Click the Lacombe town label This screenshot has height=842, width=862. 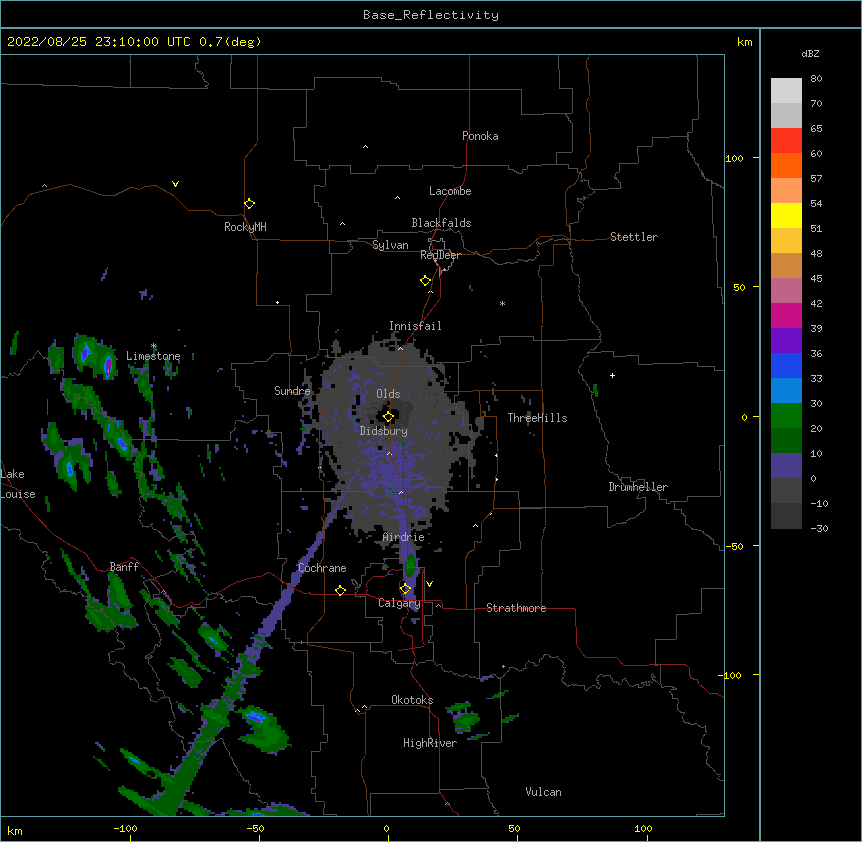tap(450, 191)
